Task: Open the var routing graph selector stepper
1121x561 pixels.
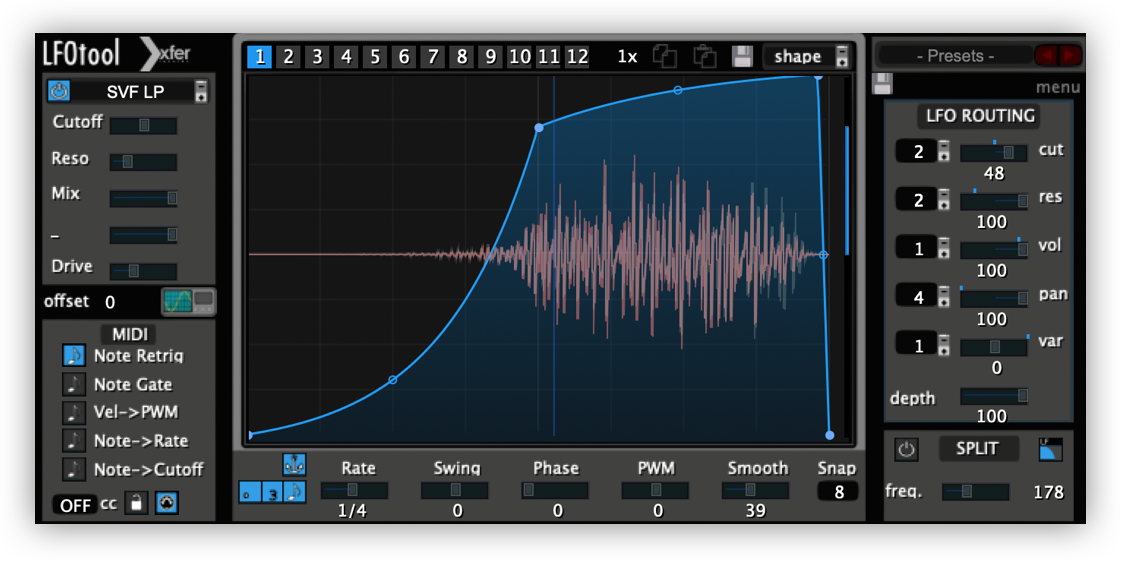Action: [x=944, y=345]
